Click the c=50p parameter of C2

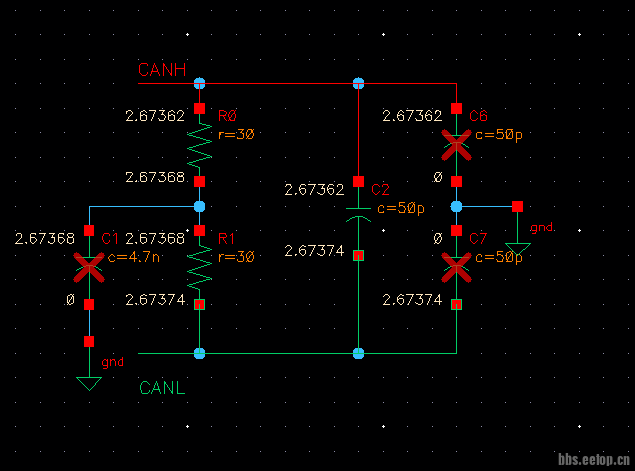[400, 208]
